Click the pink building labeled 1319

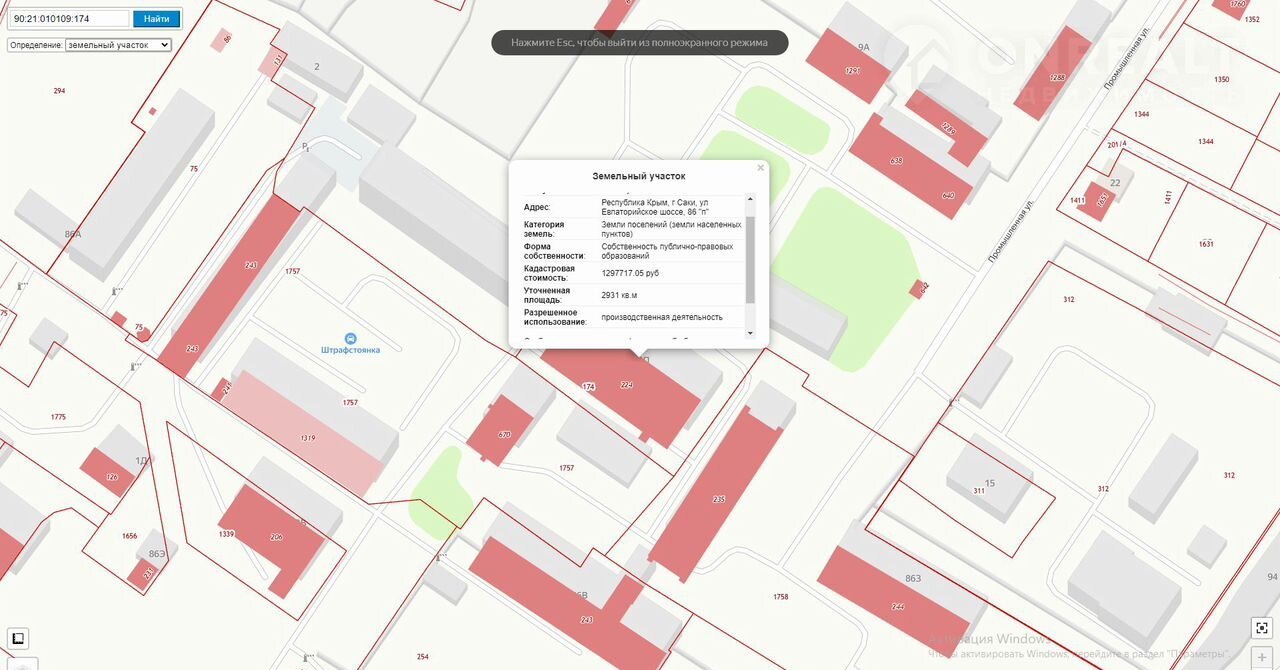click(310, 435)
